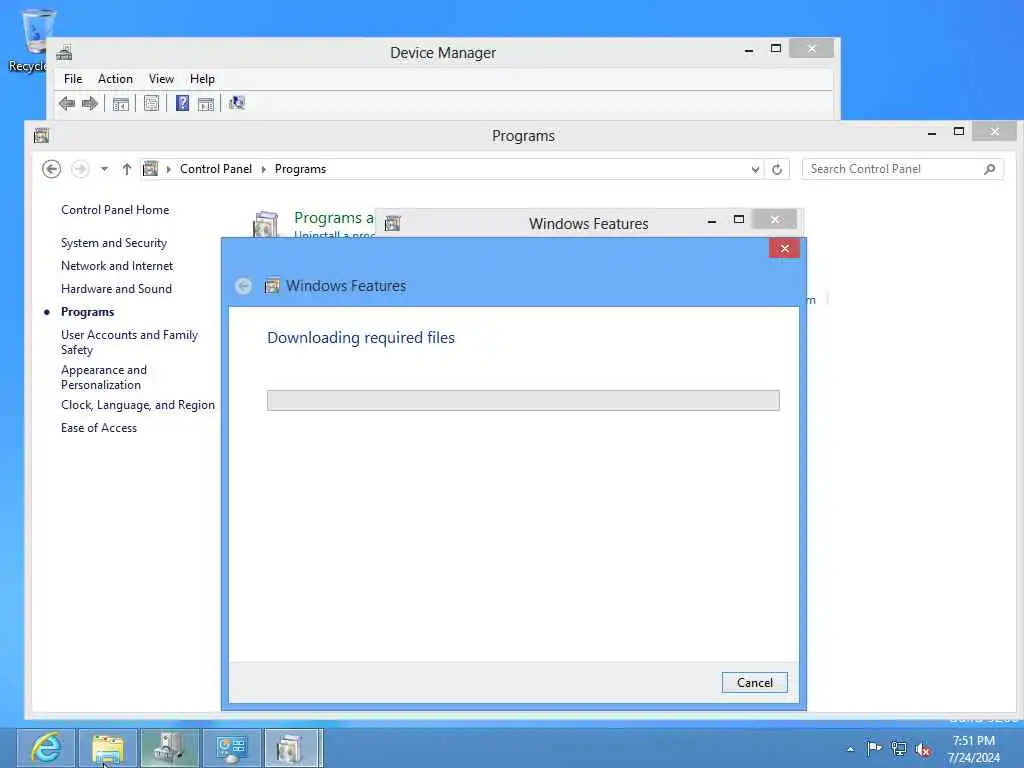
Task: Open Control Panel Home link
Action: (x=115, y=210)
